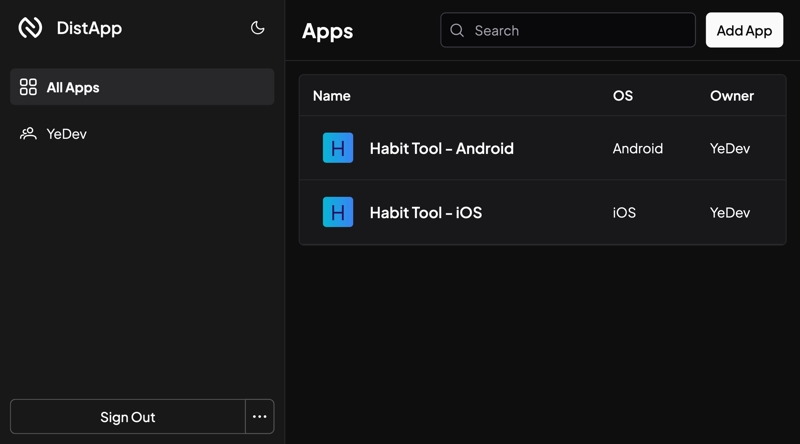Focus the Search input field
Image resolution: width=800 pixels, height=444 pixels.
coord(568,31)
